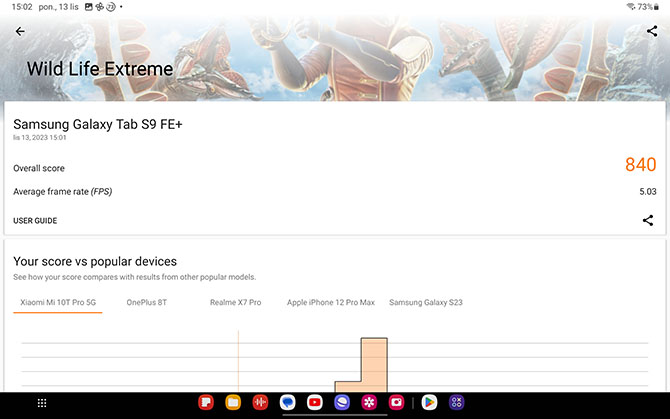Tap the date 'lis 13, 2023 15:01'
Screen dimensions: 670x419
40,138
